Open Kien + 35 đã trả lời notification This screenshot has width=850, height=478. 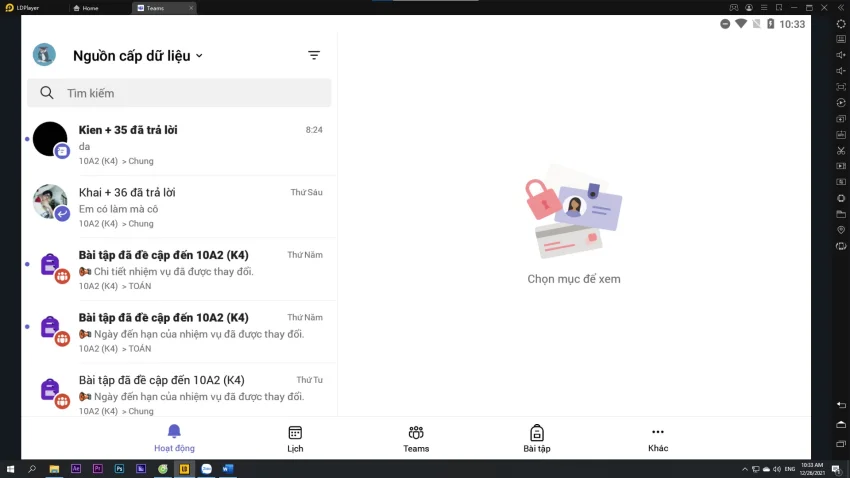pyautogui.click(x=179, y=144)
